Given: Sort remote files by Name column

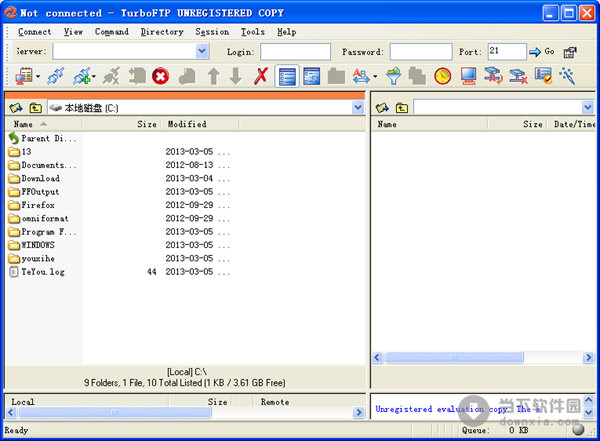Looking at the screenshot, I should (429, 124).
